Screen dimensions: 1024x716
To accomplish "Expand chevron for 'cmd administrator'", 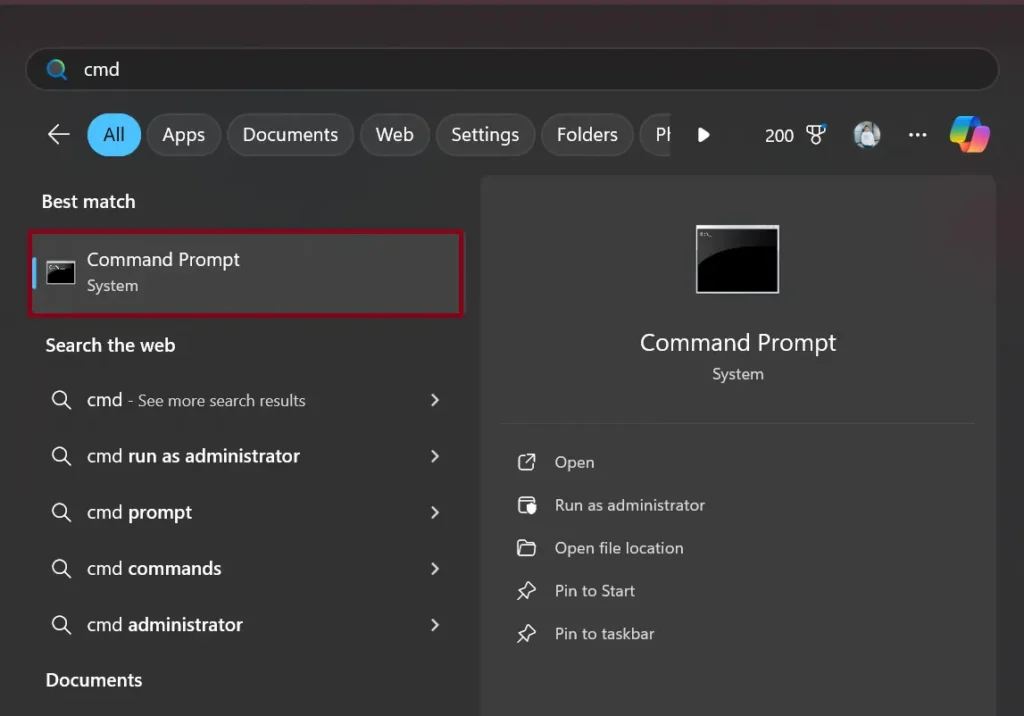I will point(435,625).
